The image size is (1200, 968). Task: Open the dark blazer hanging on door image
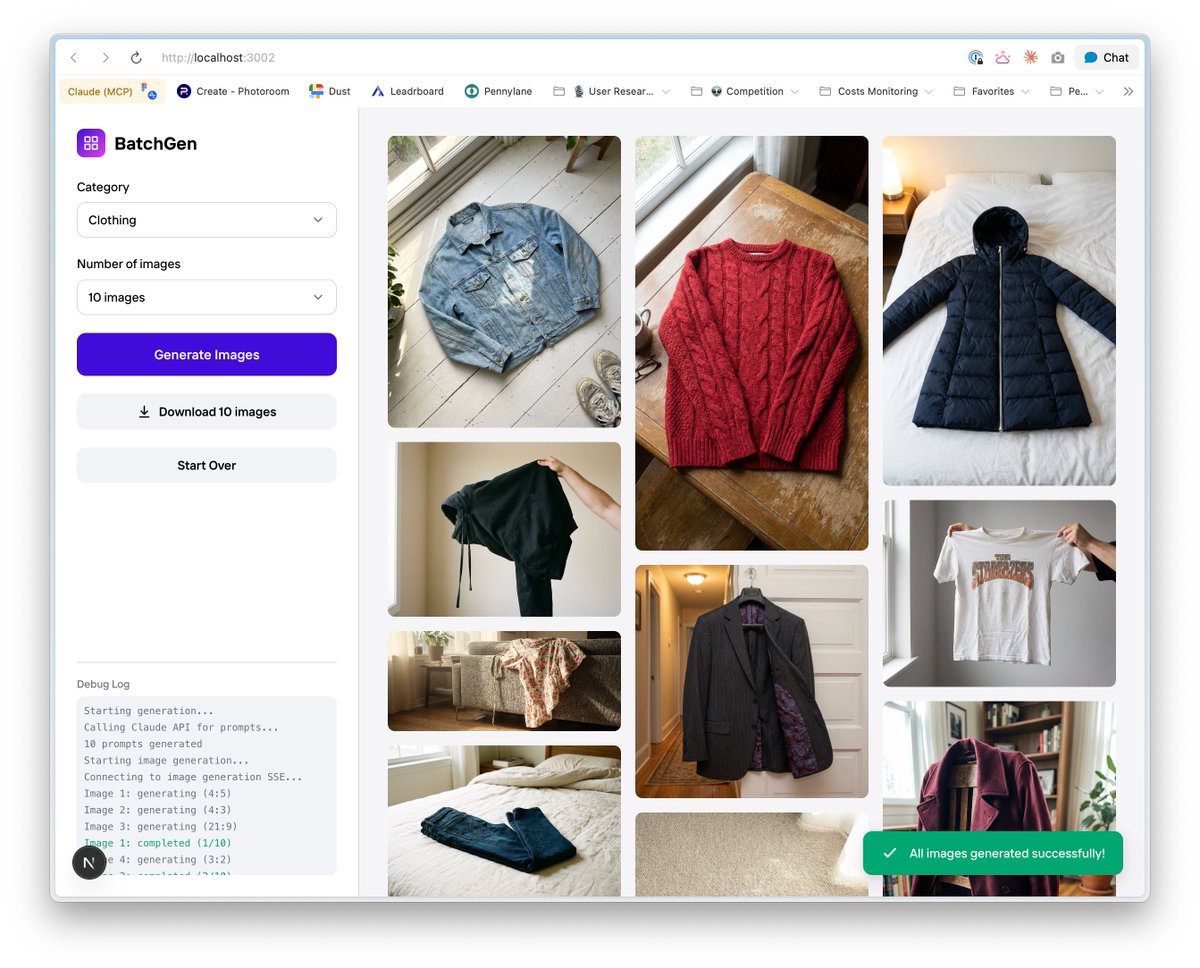click(x=752, y=681)
